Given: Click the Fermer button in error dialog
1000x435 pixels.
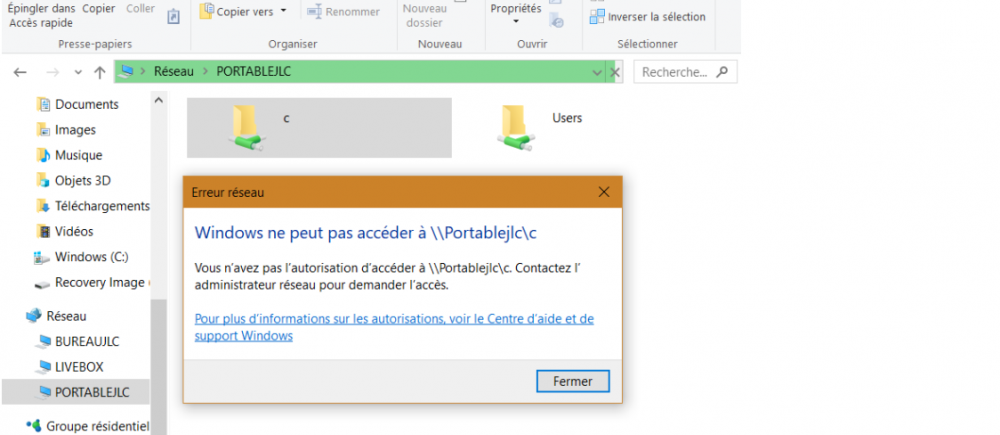Looking at the screenshot, I should (573, 381).
